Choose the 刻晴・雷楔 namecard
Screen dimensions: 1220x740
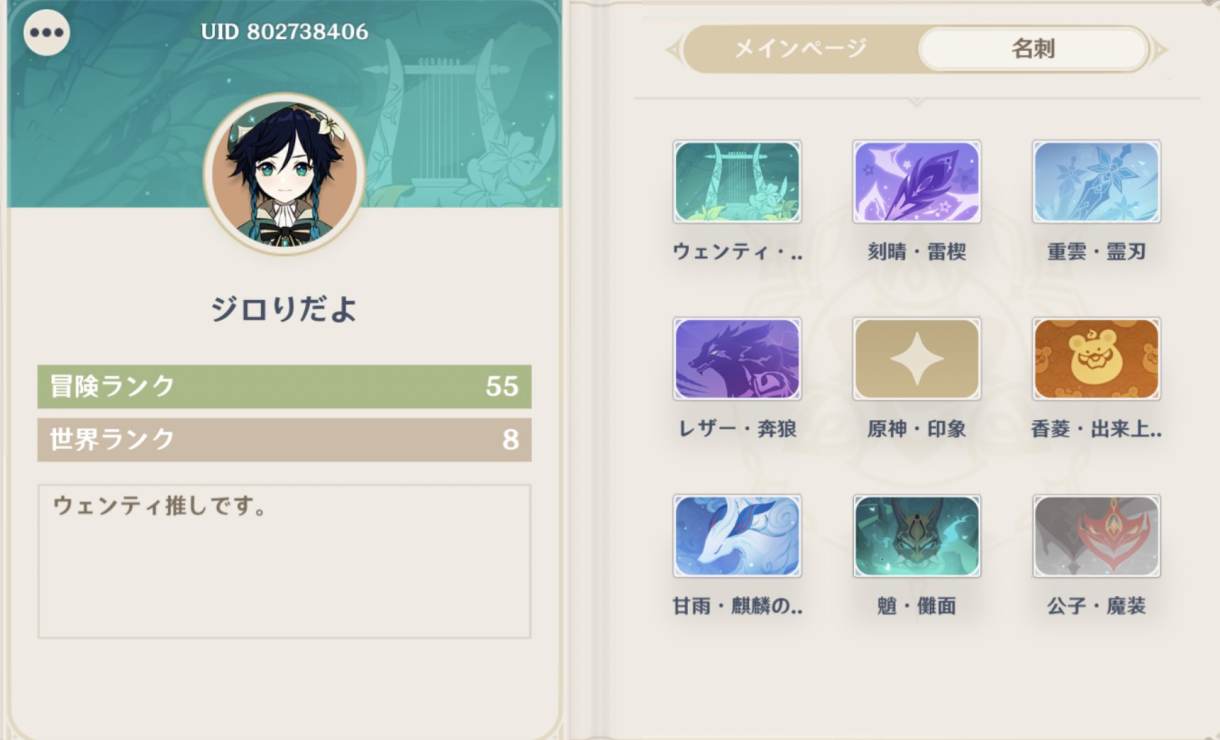pyautogui.click(x=917, y=181)
